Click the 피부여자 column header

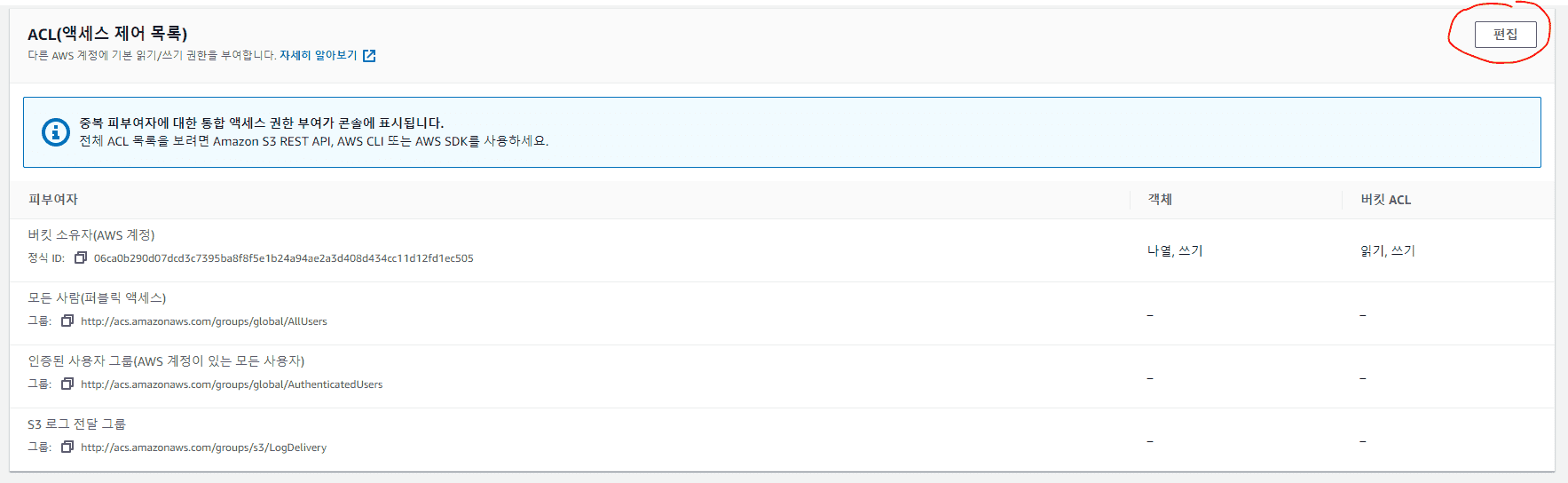tap(53, 200)
